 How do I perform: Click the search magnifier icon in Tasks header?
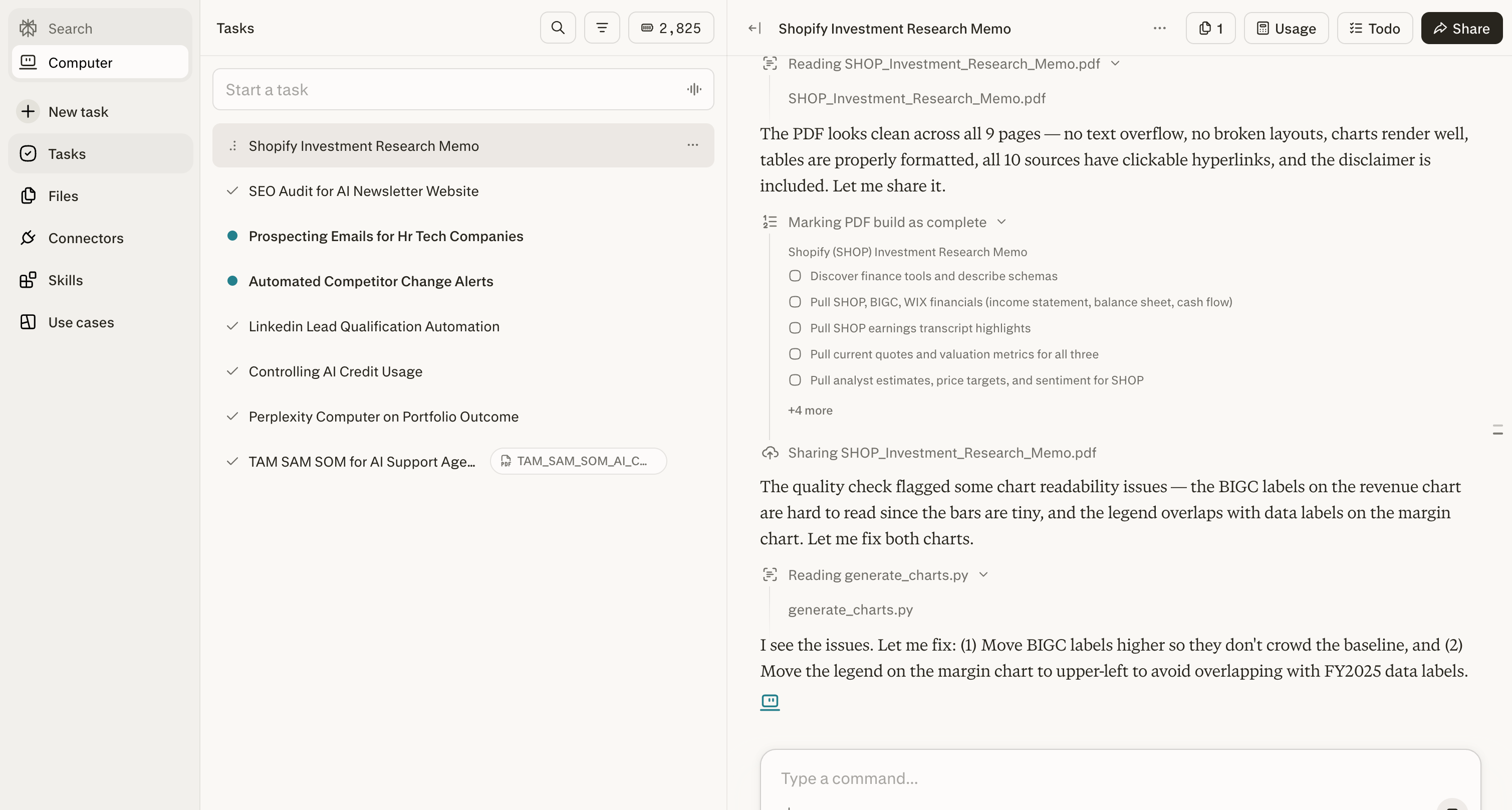click(558, 28)
